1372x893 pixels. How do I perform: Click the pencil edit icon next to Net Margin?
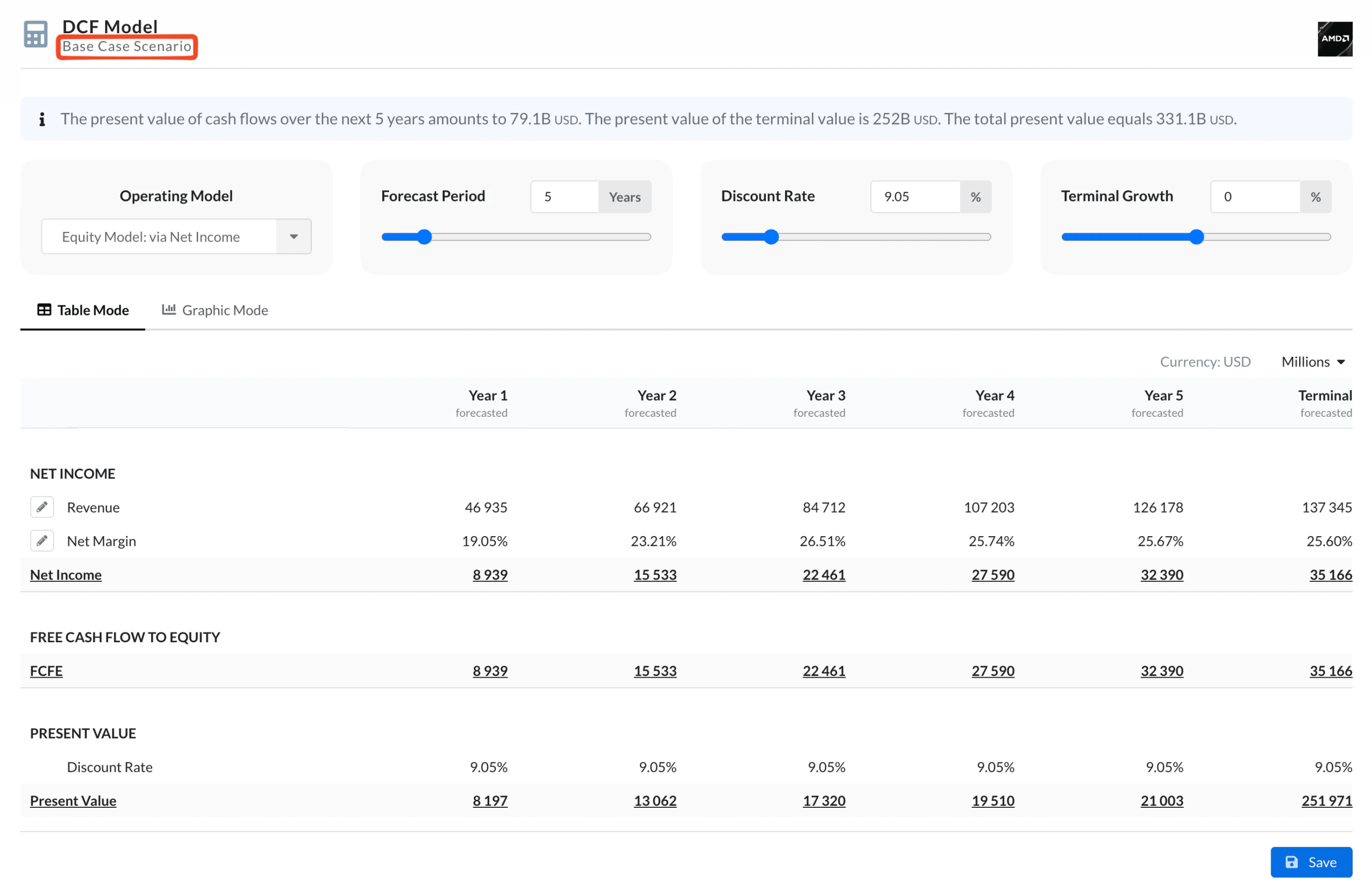pos(42,541)
